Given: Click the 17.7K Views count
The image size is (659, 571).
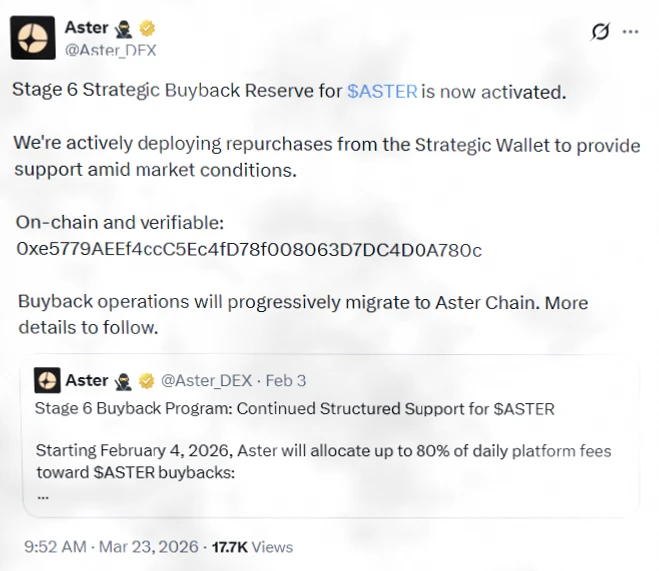Looking at the screenshot, I should point(250,547).
